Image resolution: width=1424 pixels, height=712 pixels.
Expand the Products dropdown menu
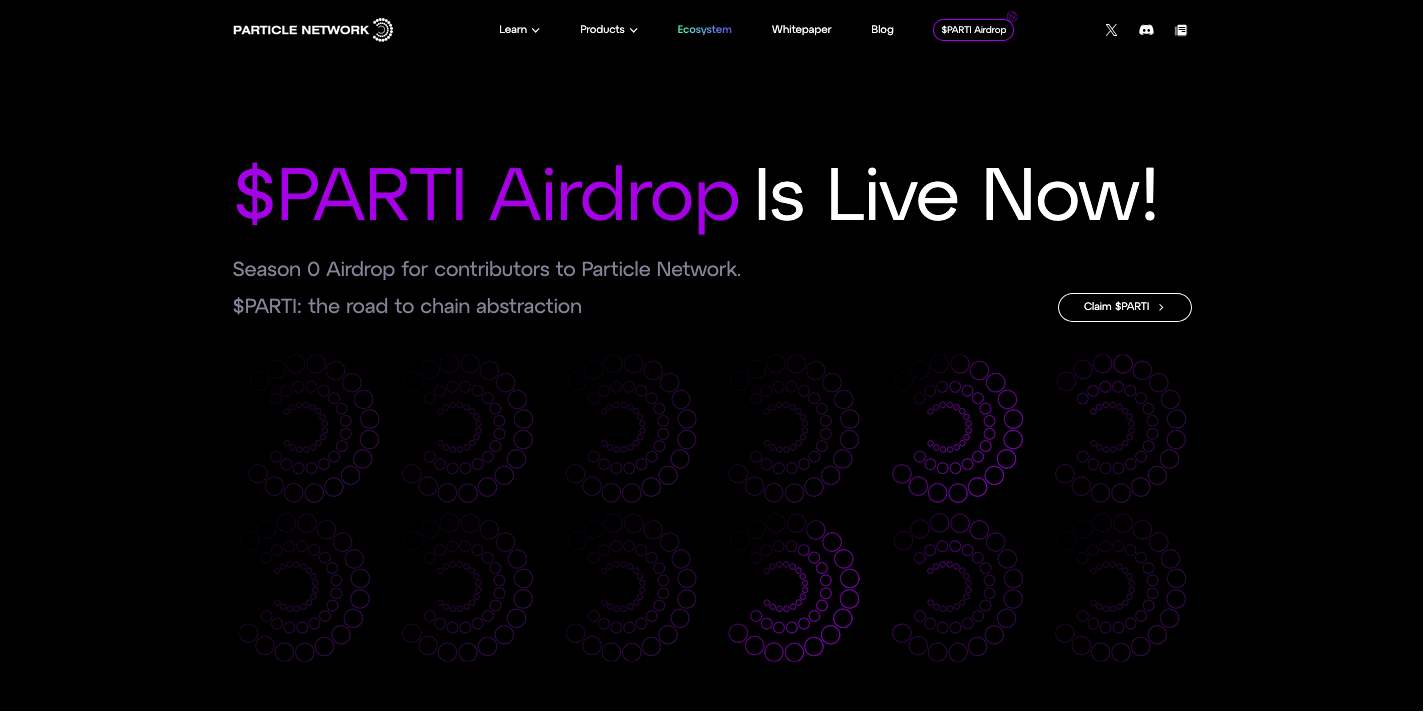pos(608,30)
